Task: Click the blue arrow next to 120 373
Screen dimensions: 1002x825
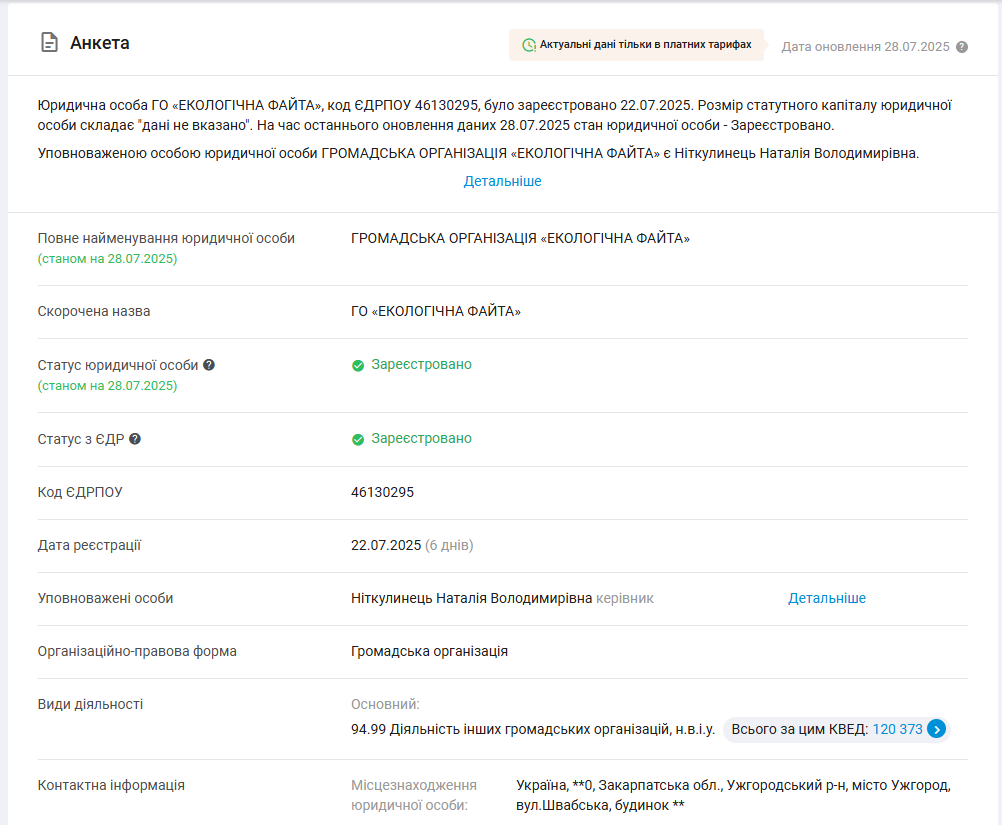Action: point(936,729)
